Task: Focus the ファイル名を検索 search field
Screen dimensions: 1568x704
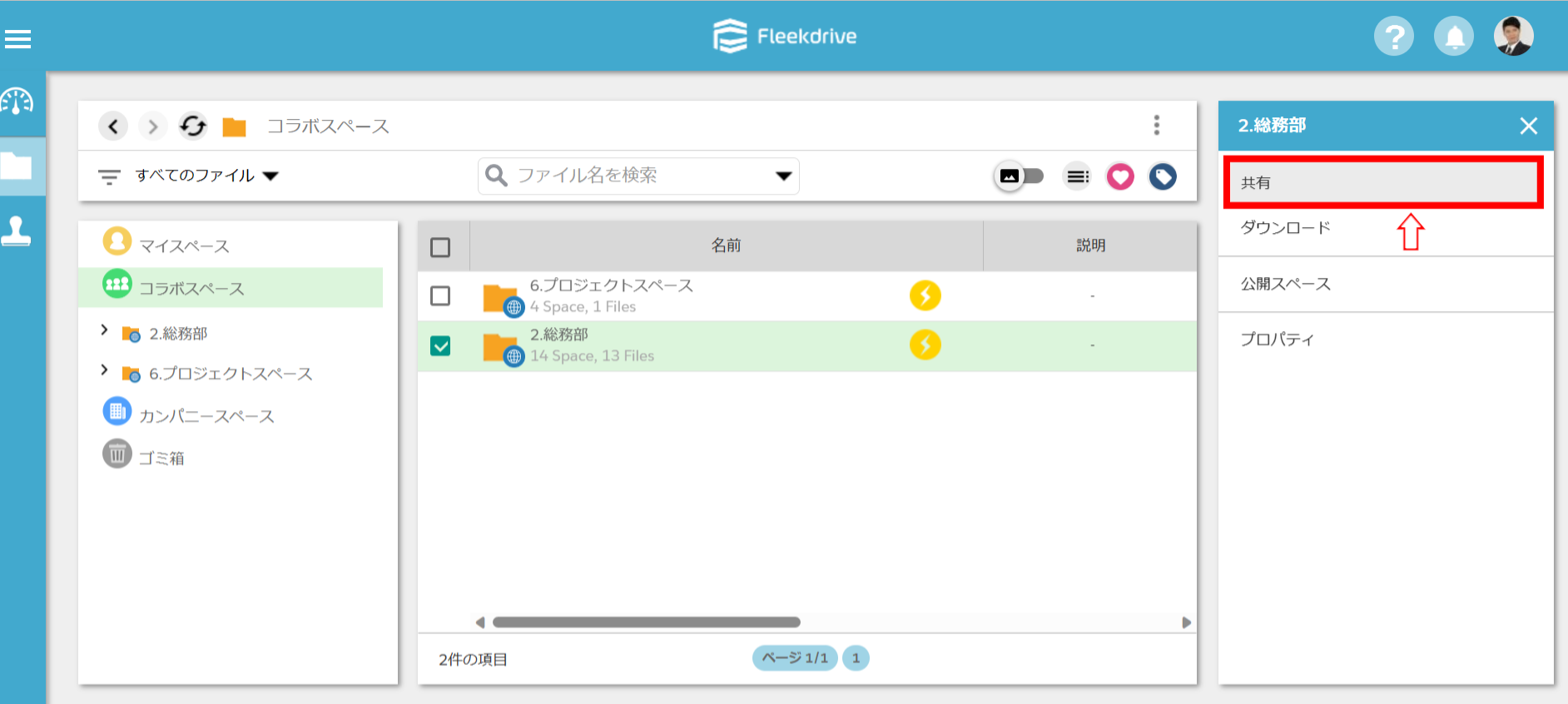Action: pyautogui.click(x=638, y=176)
